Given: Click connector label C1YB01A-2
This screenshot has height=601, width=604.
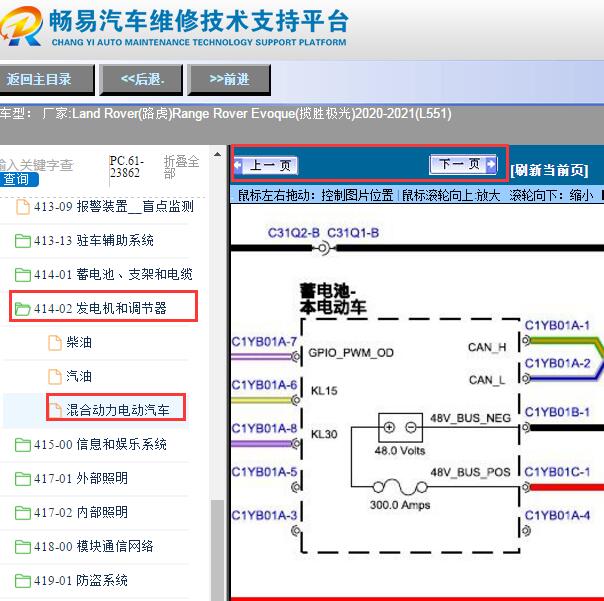Looking at the screenshot, I should click(x=557, y=363).
